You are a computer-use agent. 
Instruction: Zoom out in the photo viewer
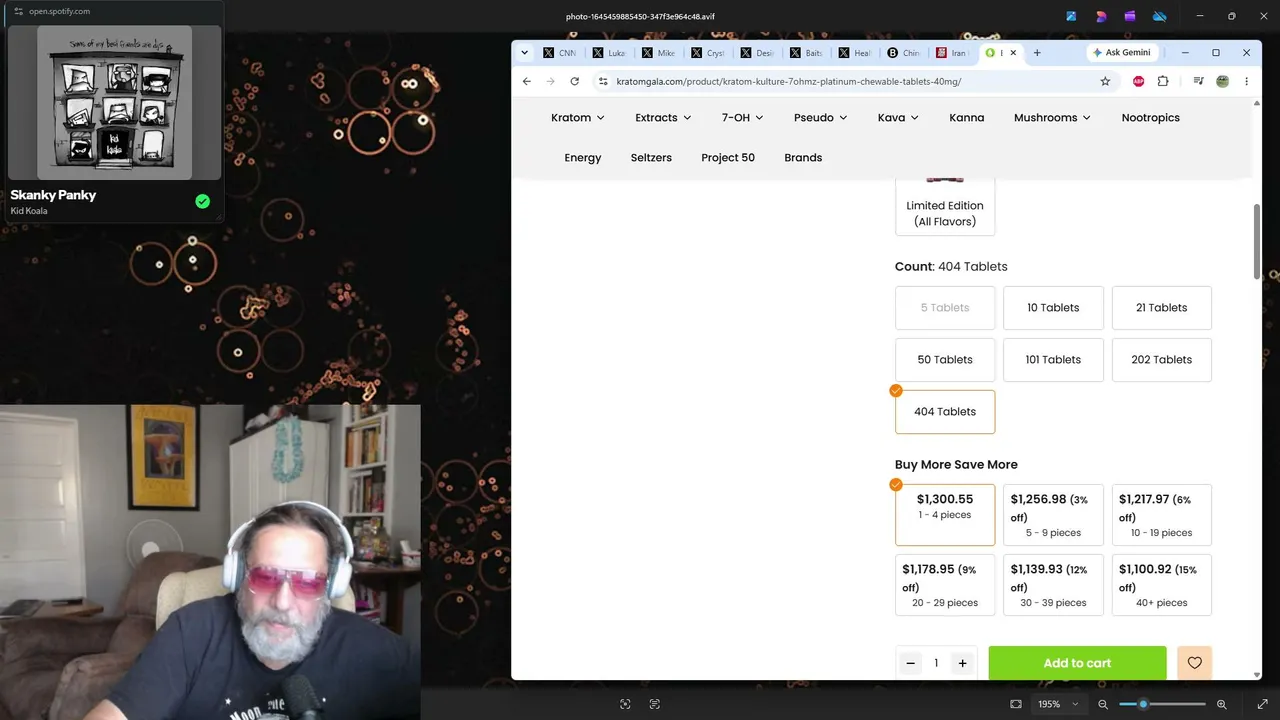tap(1103, 704)
